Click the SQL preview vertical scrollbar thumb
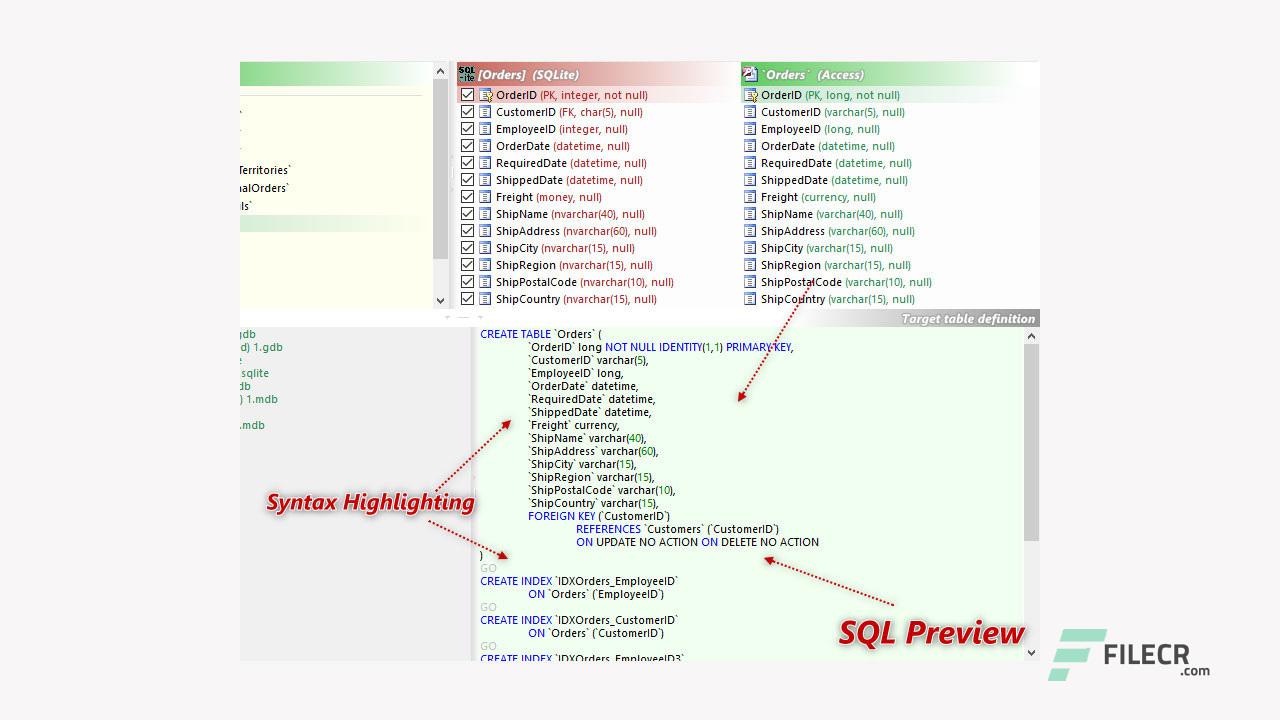 pos(1032,442)
